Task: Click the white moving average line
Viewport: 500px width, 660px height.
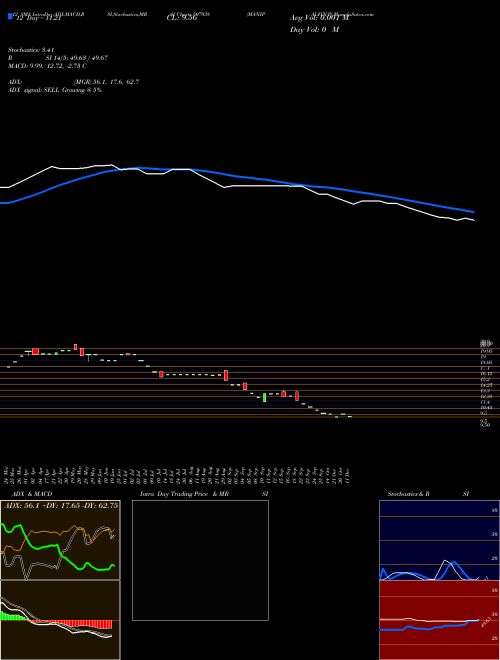Action: (x=237, y=185)
